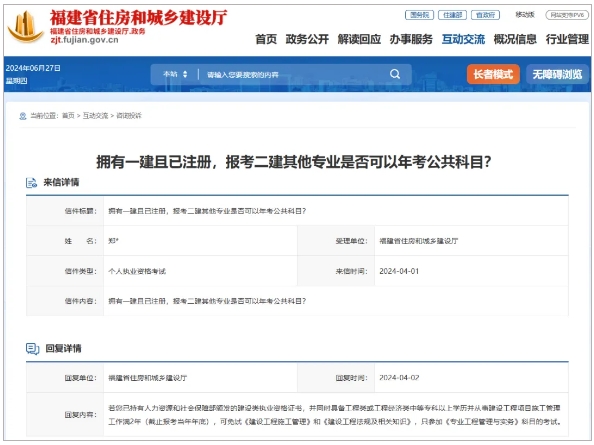Click the 移动版 mobile version link
This screenshot has width=594, height=445.
(x=525, y=15)
